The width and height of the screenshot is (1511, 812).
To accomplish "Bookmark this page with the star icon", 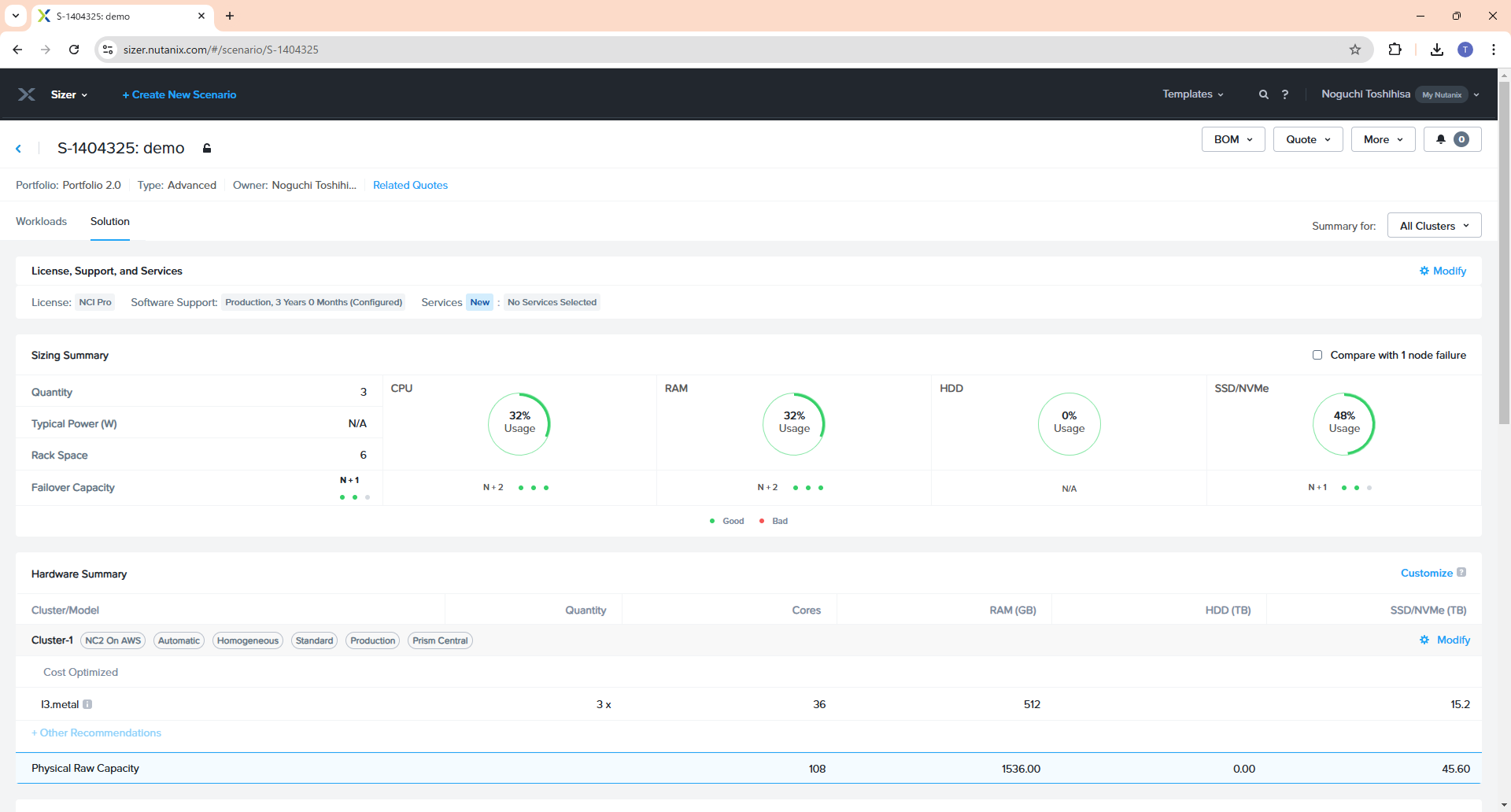I will point(1355,50).
